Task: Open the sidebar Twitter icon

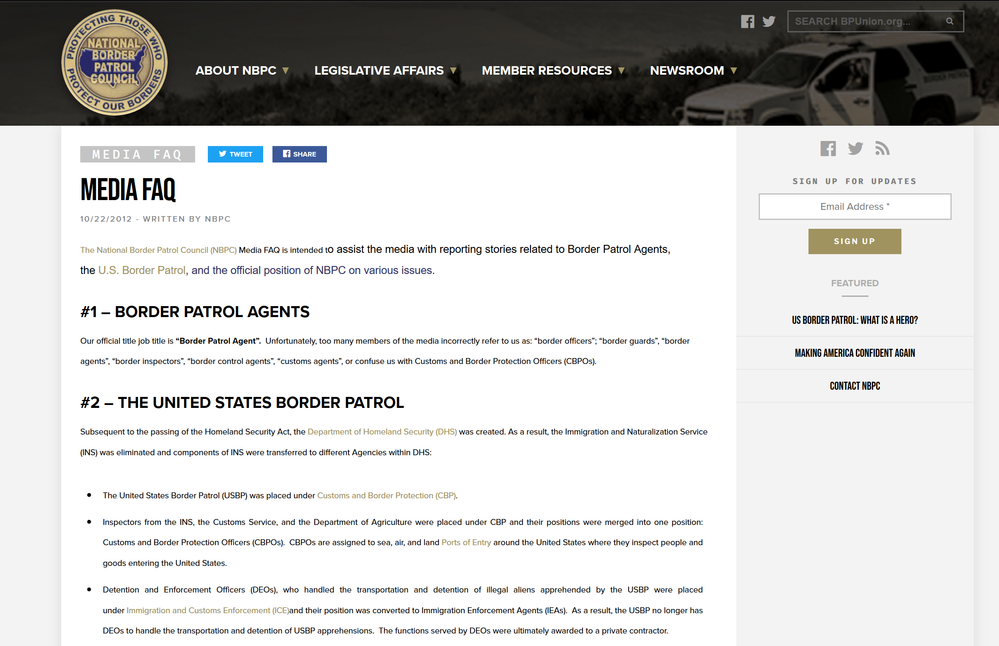Action: [855, 148]
